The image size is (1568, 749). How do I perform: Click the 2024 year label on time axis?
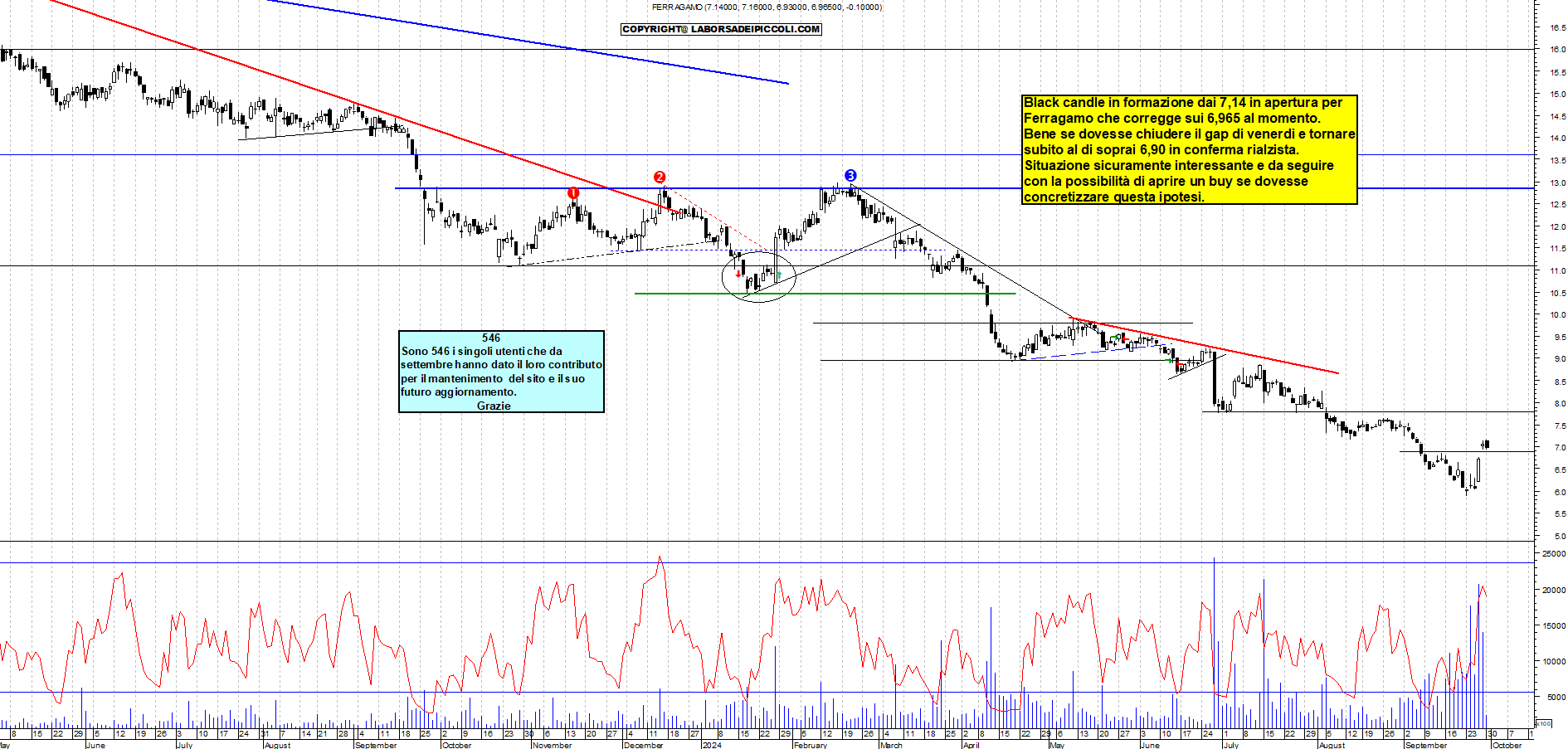712,745
